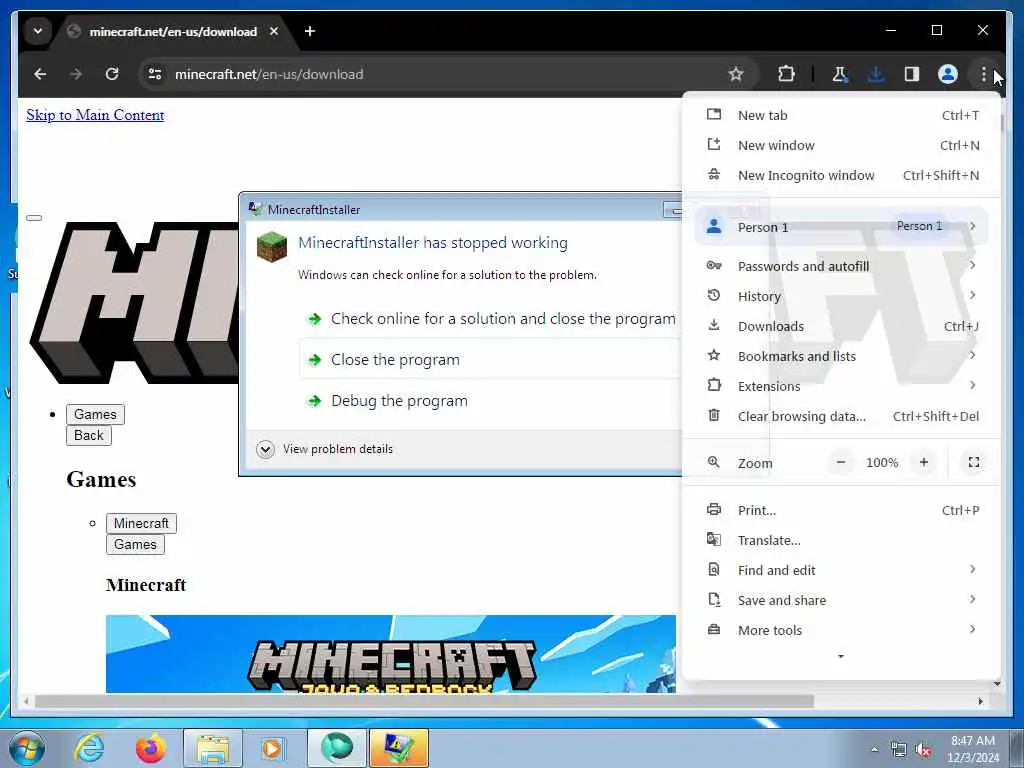Expand Passwords and autofill submenu

click(x=841, y=266)
